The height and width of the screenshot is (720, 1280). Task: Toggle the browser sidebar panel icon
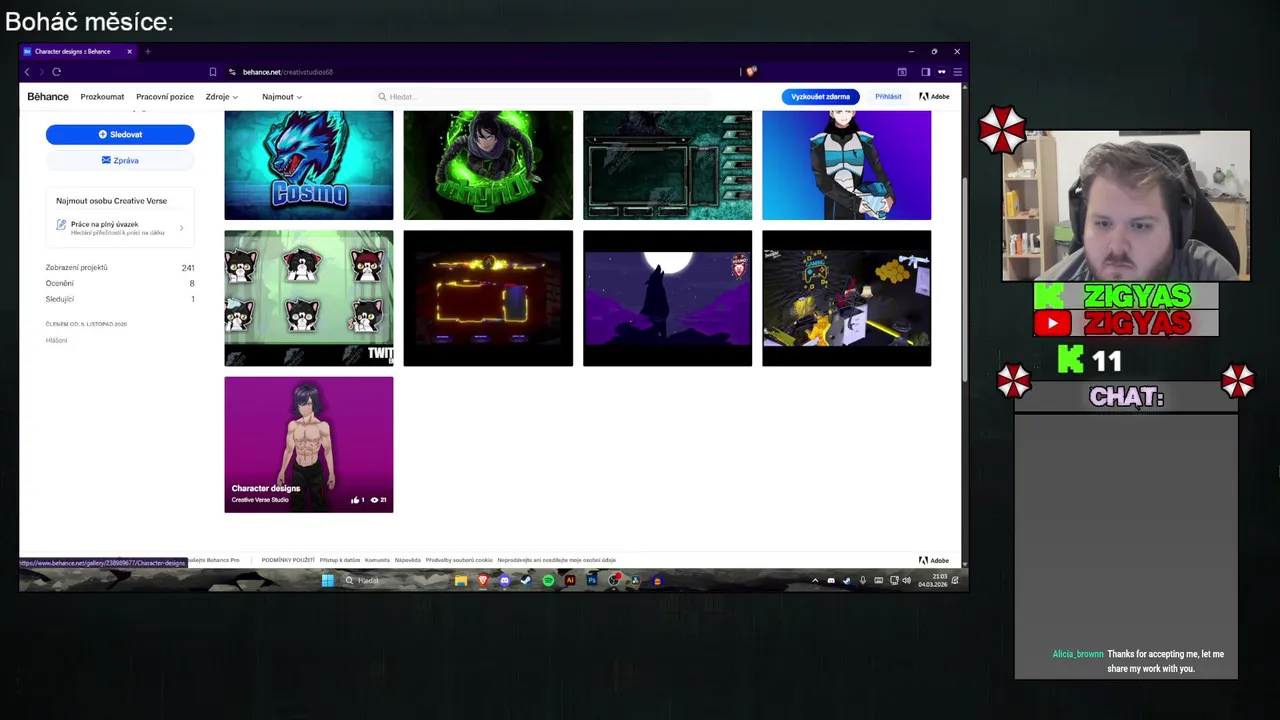click(x=925, y=72)
